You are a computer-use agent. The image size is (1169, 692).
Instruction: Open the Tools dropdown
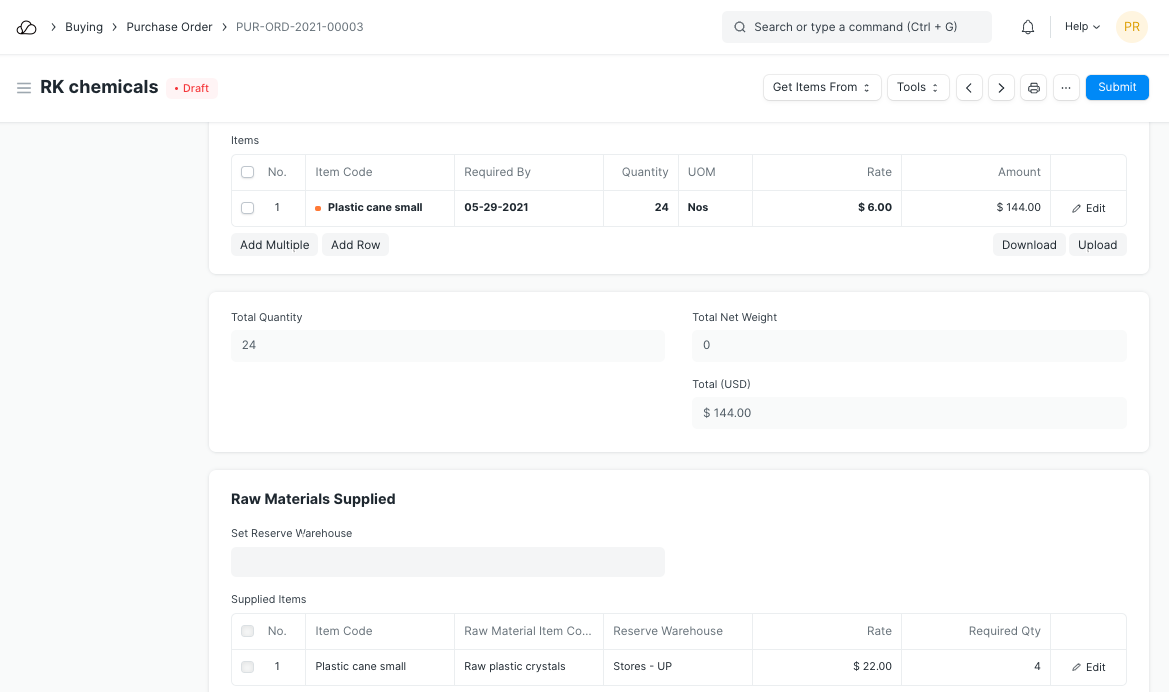918,88
